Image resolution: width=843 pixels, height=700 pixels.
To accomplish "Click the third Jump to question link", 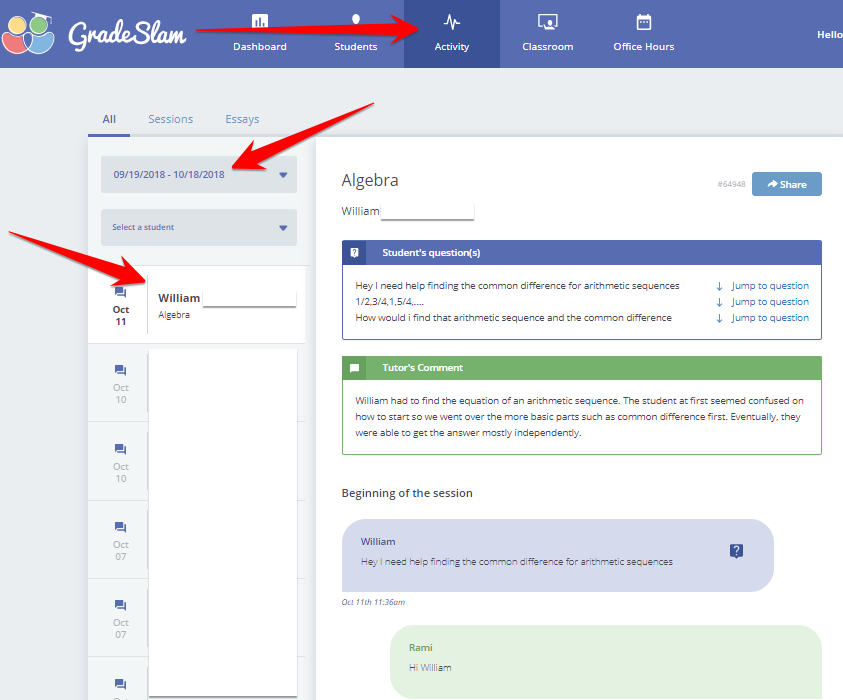I will click(x=769, y=318).
